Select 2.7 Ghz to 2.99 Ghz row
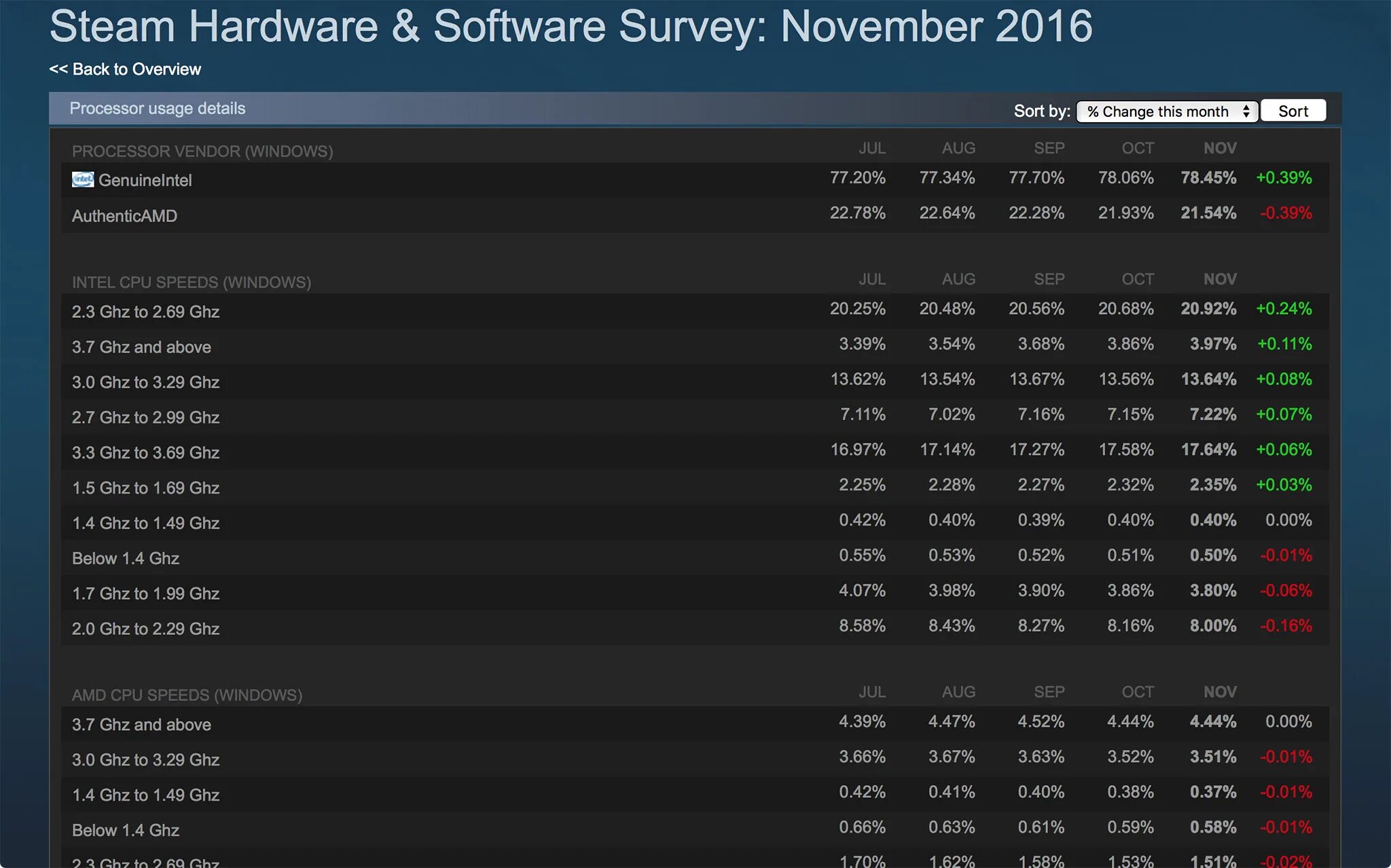Screen dimensions: 1391x868 click(695, 417)
